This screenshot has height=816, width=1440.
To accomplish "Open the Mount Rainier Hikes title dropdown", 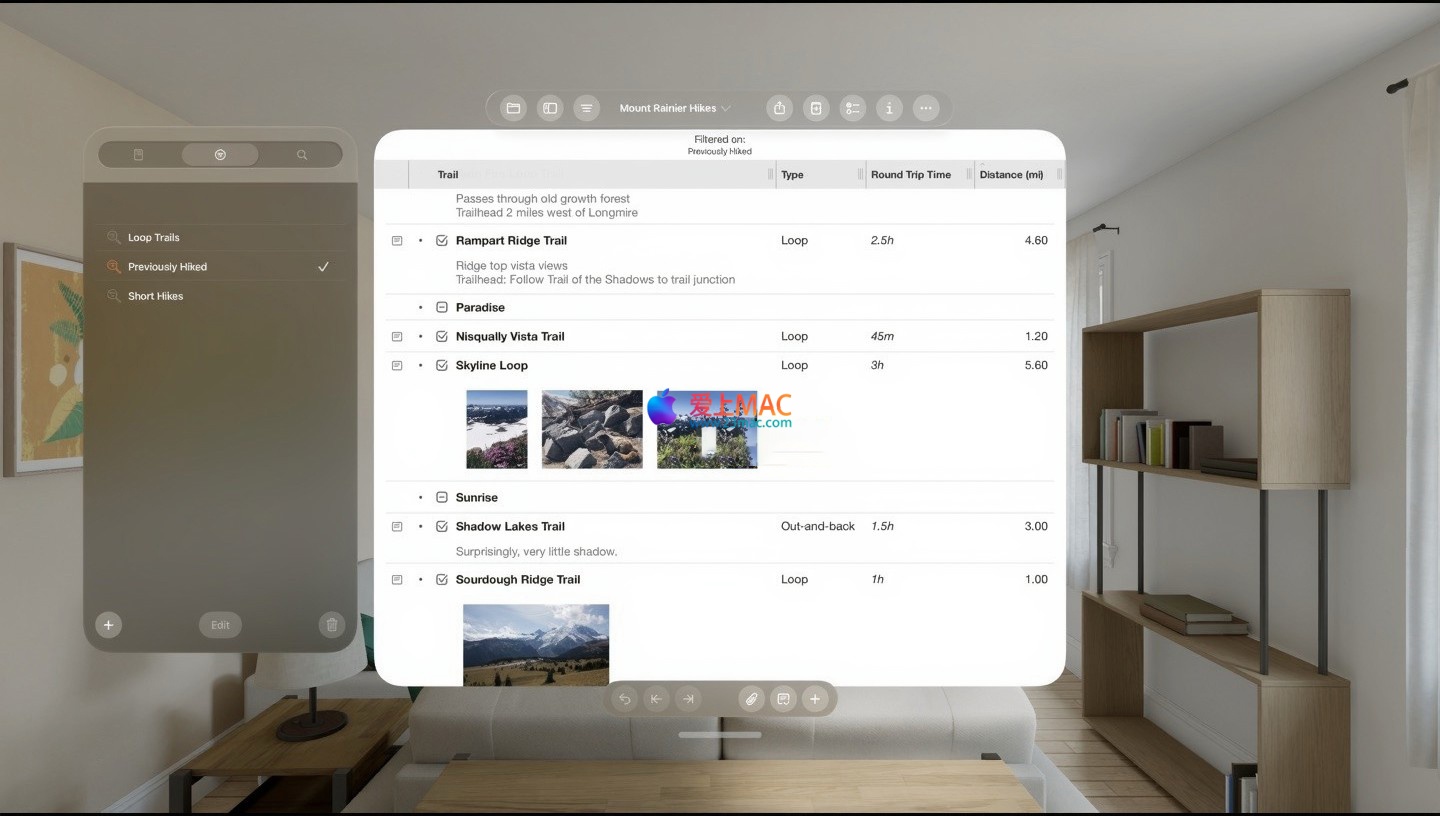I will pyautogui.click(x=675, y=108).
